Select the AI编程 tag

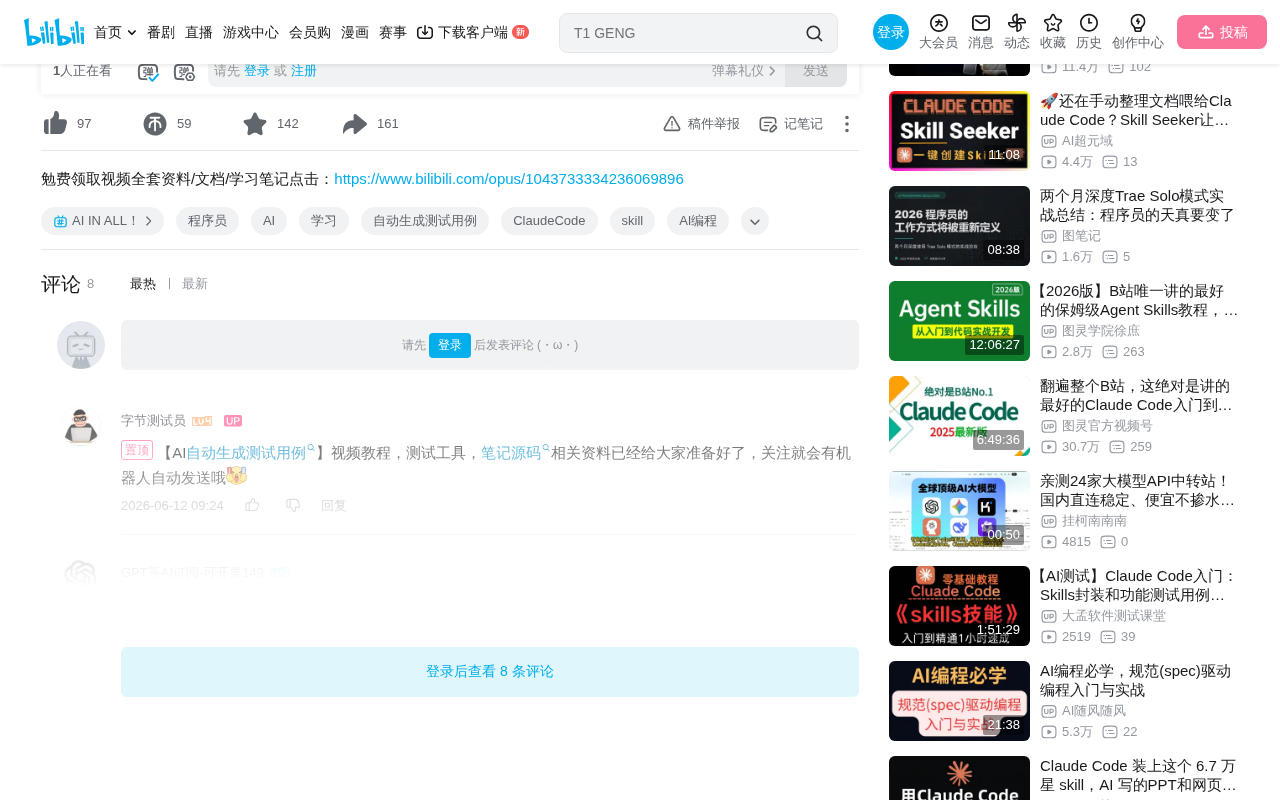click(698, 221)
